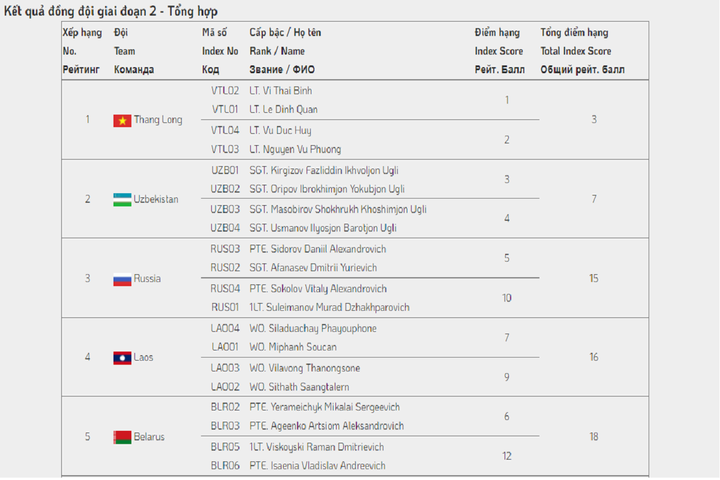Select the Thang Long team name

point(158,120)
